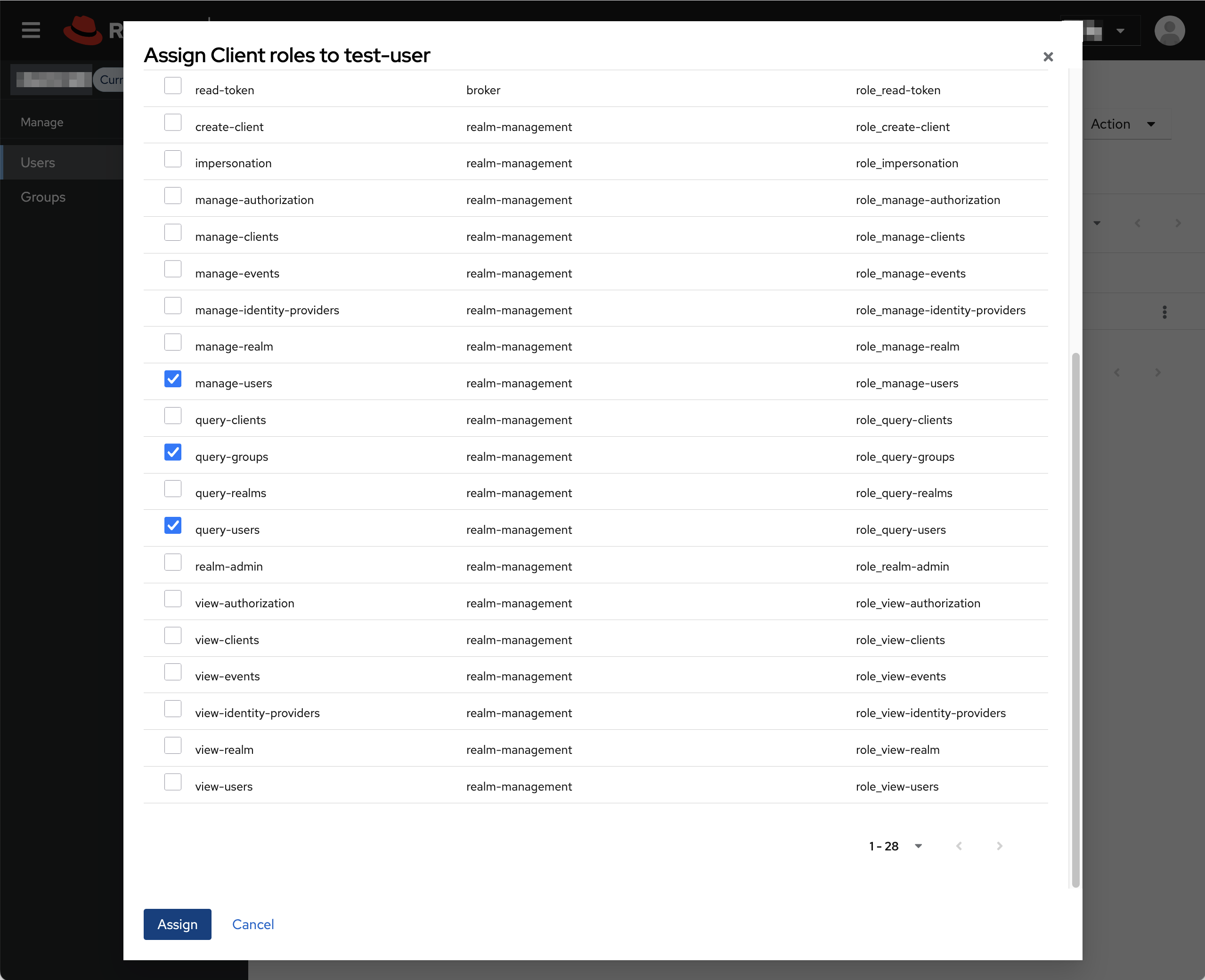The width and height of the screenshot is (1205, 980).
Task: Click the role_manage-realm description
Action: pyautogui.click(x=907, y=347)
